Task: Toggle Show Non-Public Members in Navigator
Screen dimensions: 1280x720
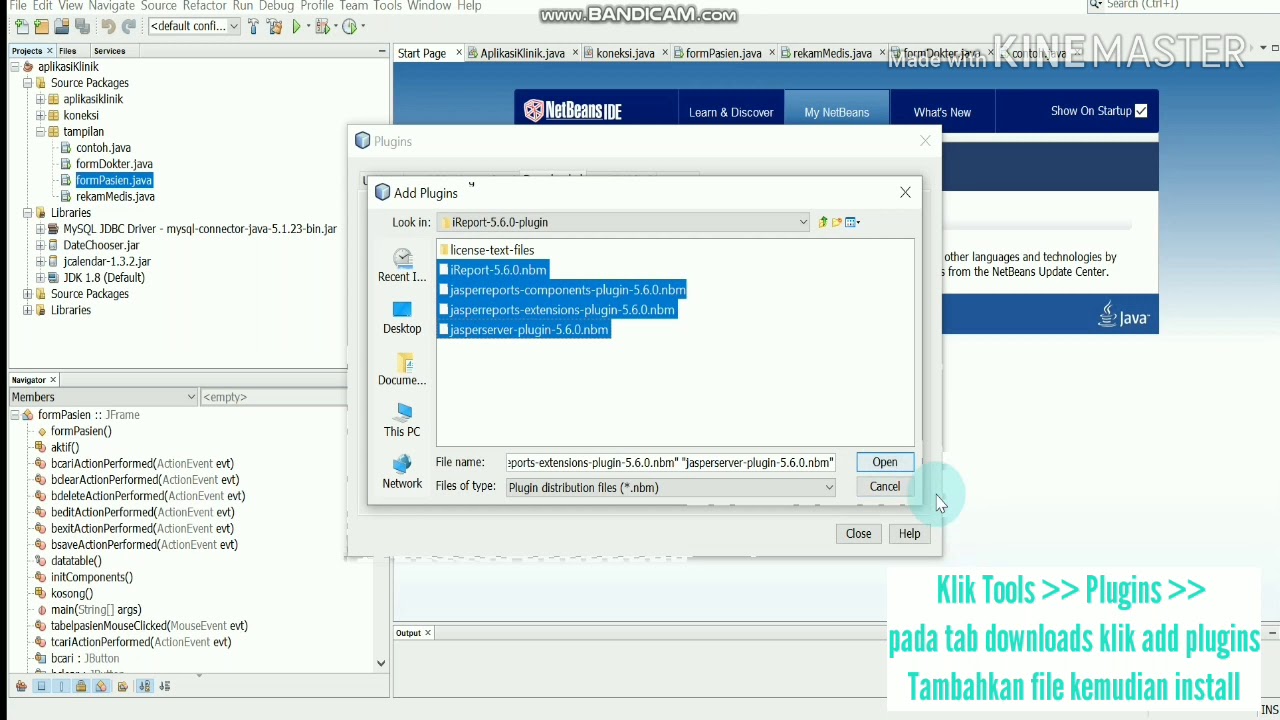Action: 81,686
